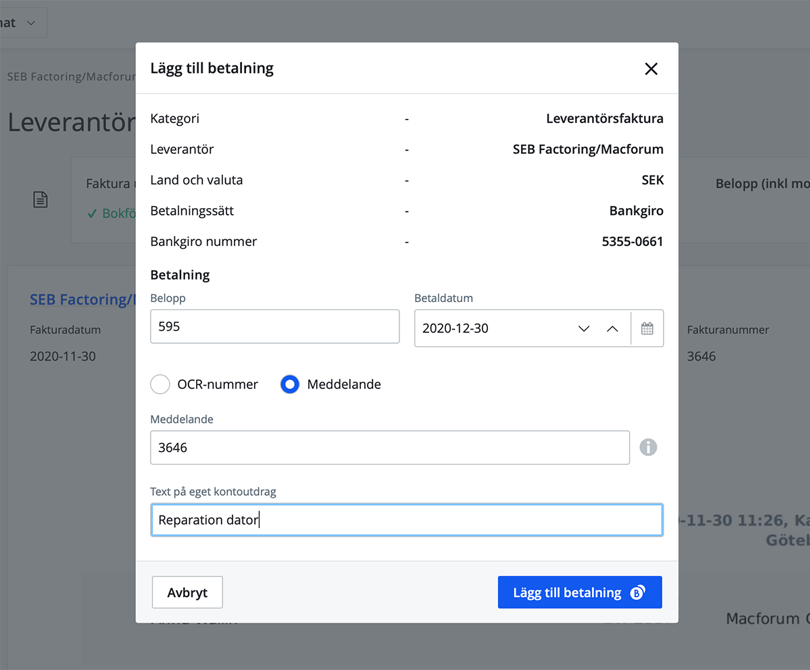The image size is (810, 670).
Task: Open the dropdown in the top-left corner
Action: click(x=20, y=21)
